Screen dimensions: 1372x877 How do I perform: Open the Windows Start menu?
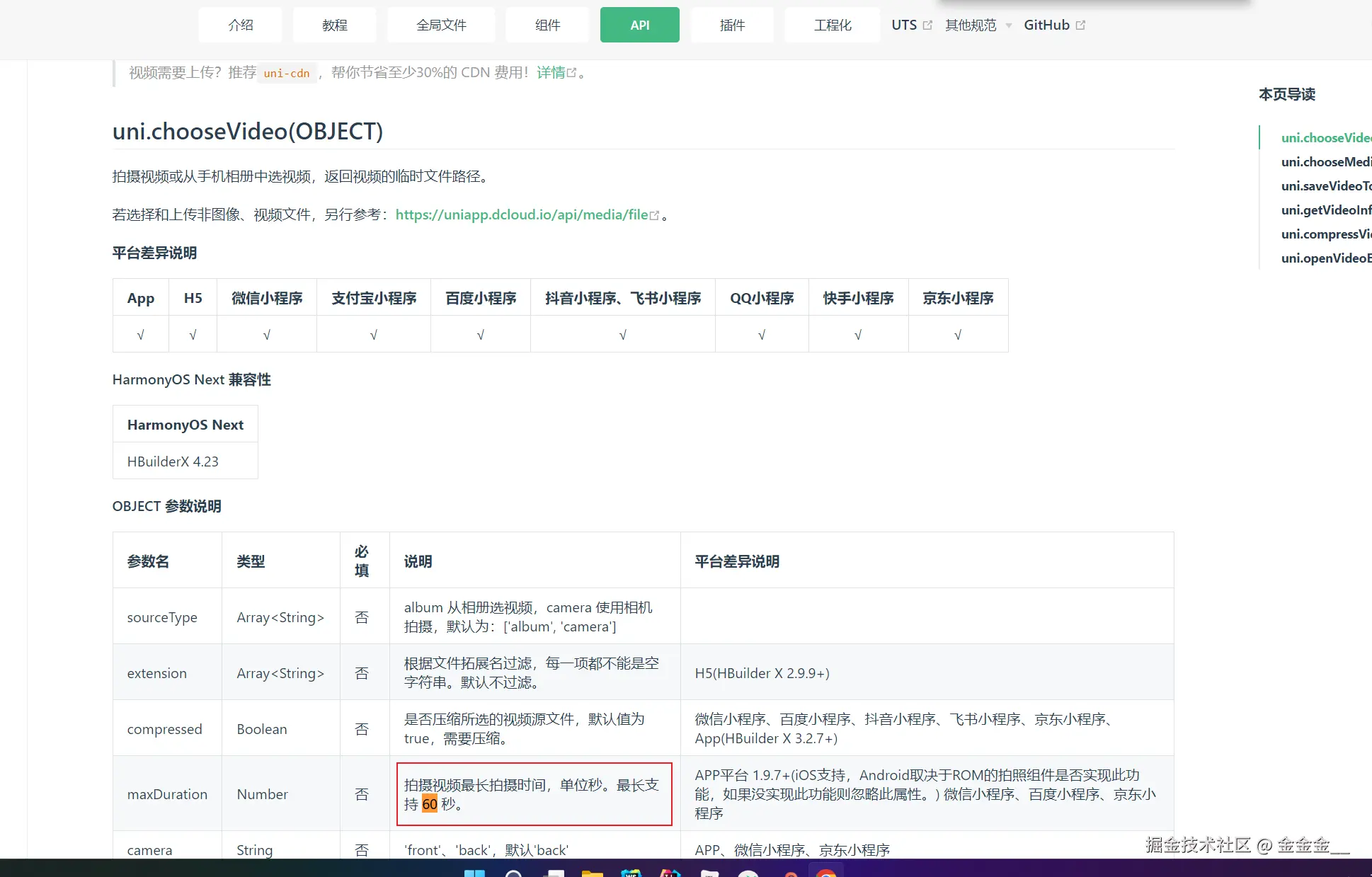474,873
